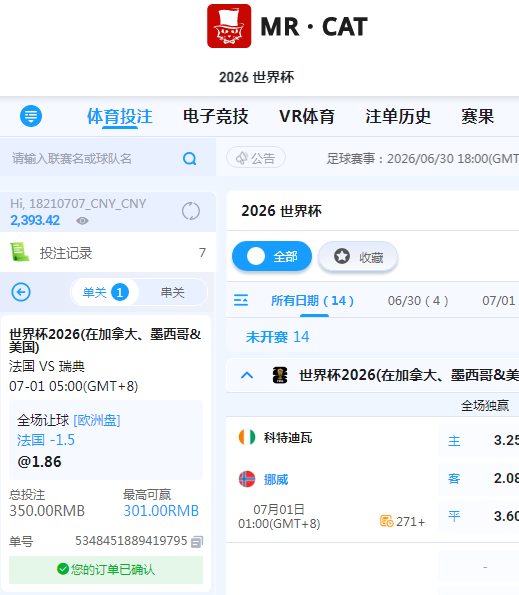
Task: Open the 电子竞技 tab
Action: point(215,116)
